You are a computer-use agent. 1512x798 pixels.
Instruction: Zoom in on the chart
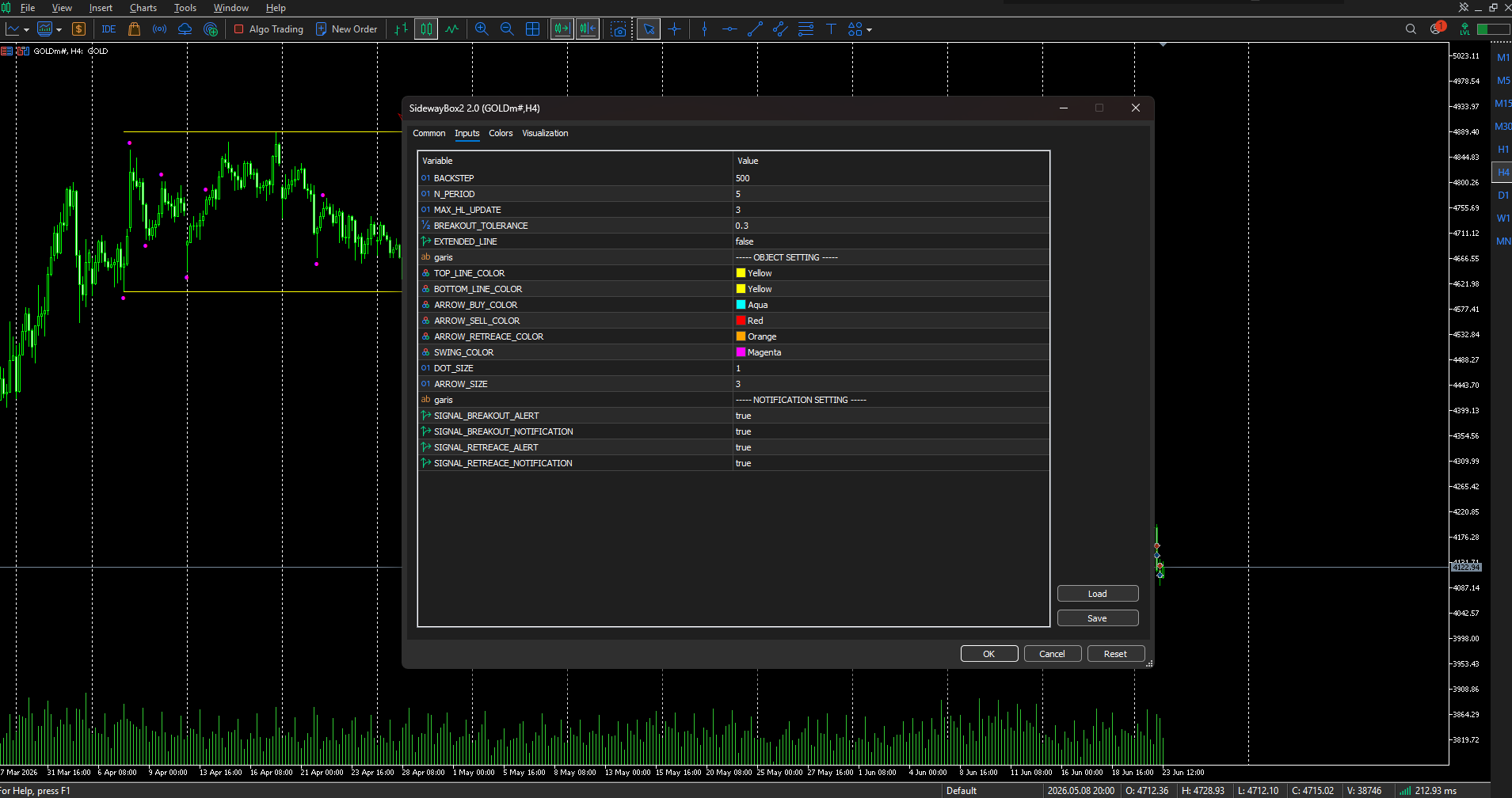(x=482, y=29)
